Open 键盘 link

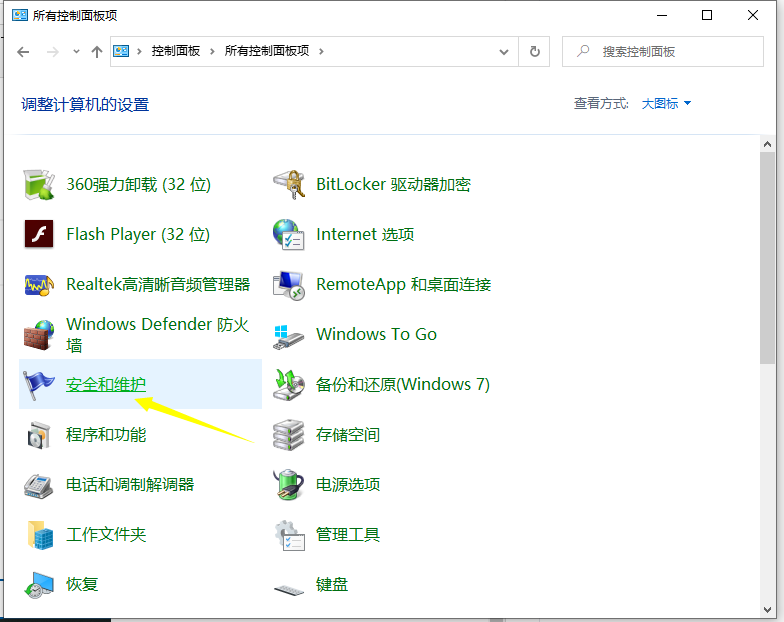click(332, 584)
